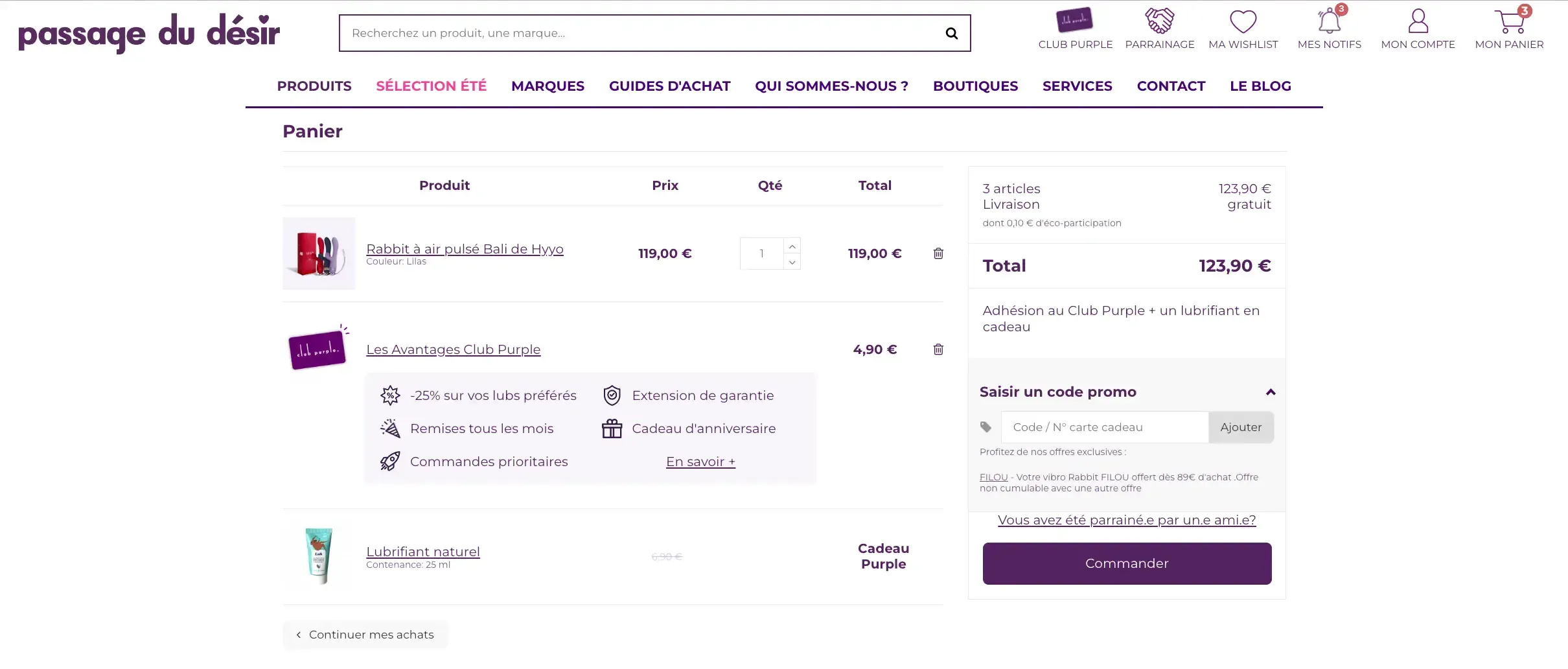Open the Lubrifiant naturel tube thumbnail
The height and width of the screenshot is (669, 1568).
(x=319, y=556)
